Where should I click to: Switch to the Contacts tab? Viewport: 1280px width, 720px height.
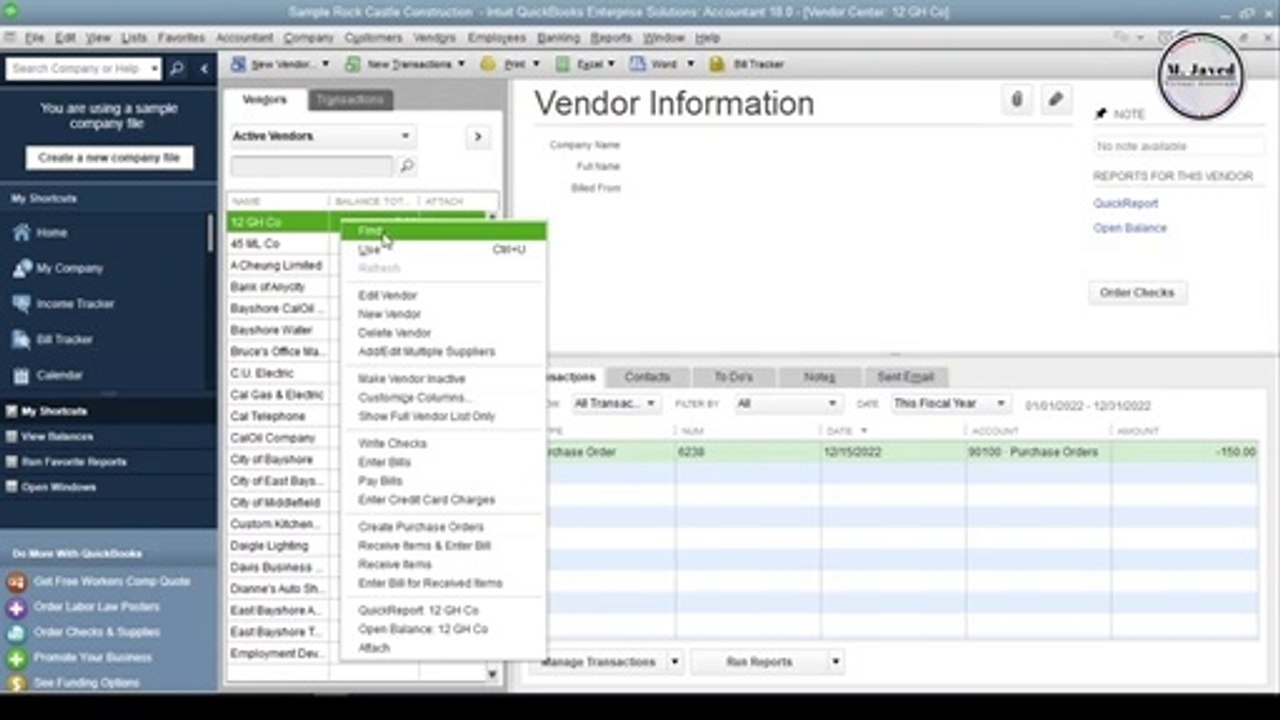(x=647, y=377)
